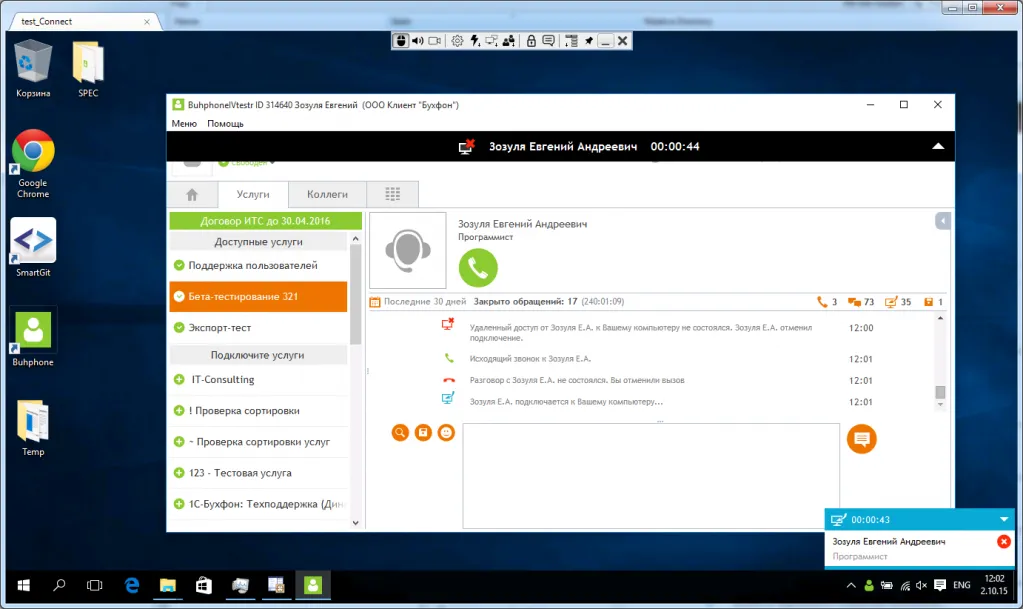Call Зозуля Е.А. with green phone button
The width and height of the screenshot is (1023, 609).
coord(478,267)
